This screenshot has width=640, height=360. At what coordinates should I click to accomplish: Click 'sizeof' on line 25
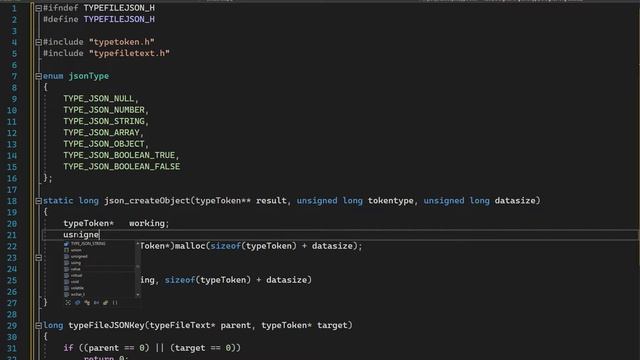(180, 280)
